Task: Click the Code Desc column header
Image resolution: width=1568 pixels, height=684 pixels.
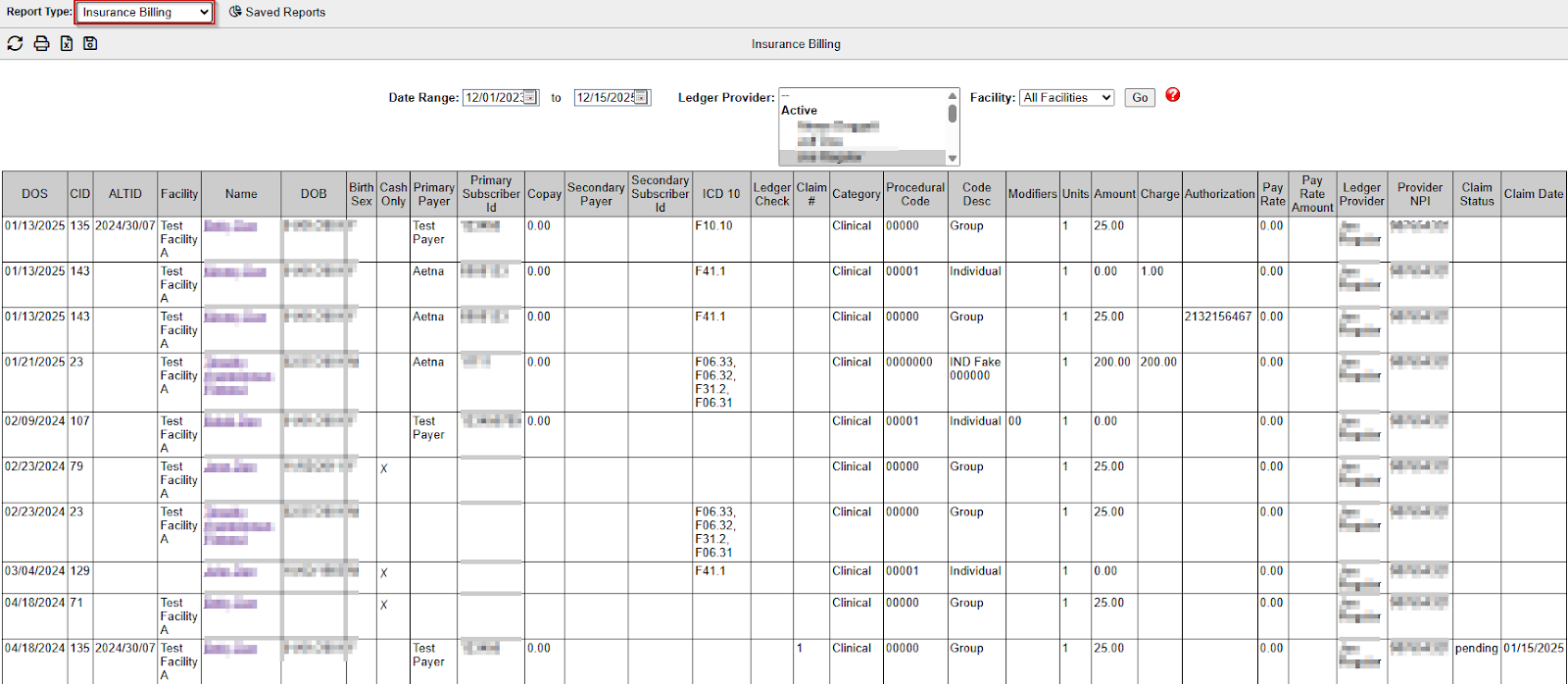Action: (x=976, y=194)
